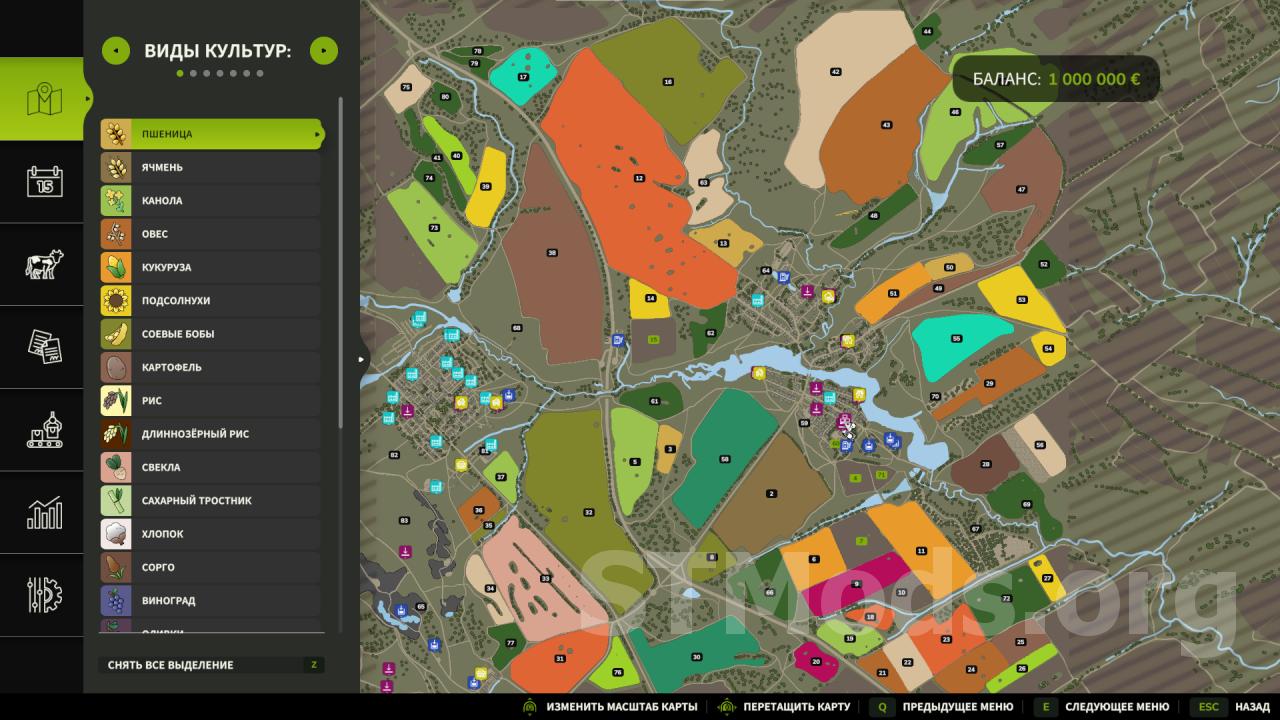This screenshot has width=1280, height=720.
Task: Open the calendar tab in sidebar
Action: [x=42, y=182]
